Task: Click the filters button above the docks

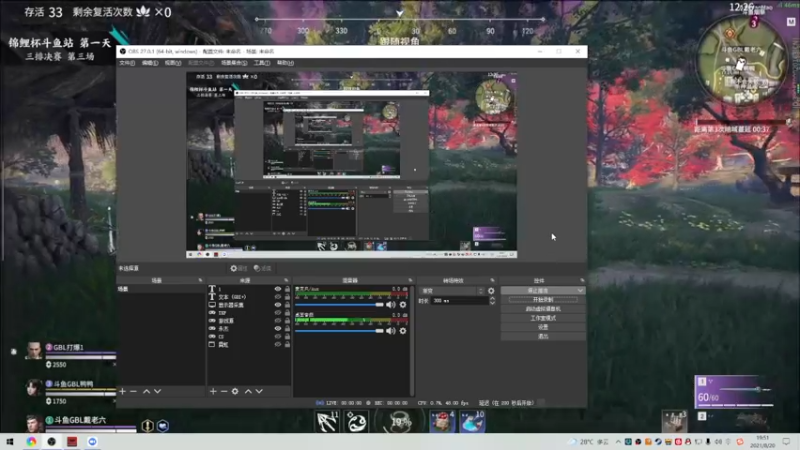Action: tap(262, 268)
